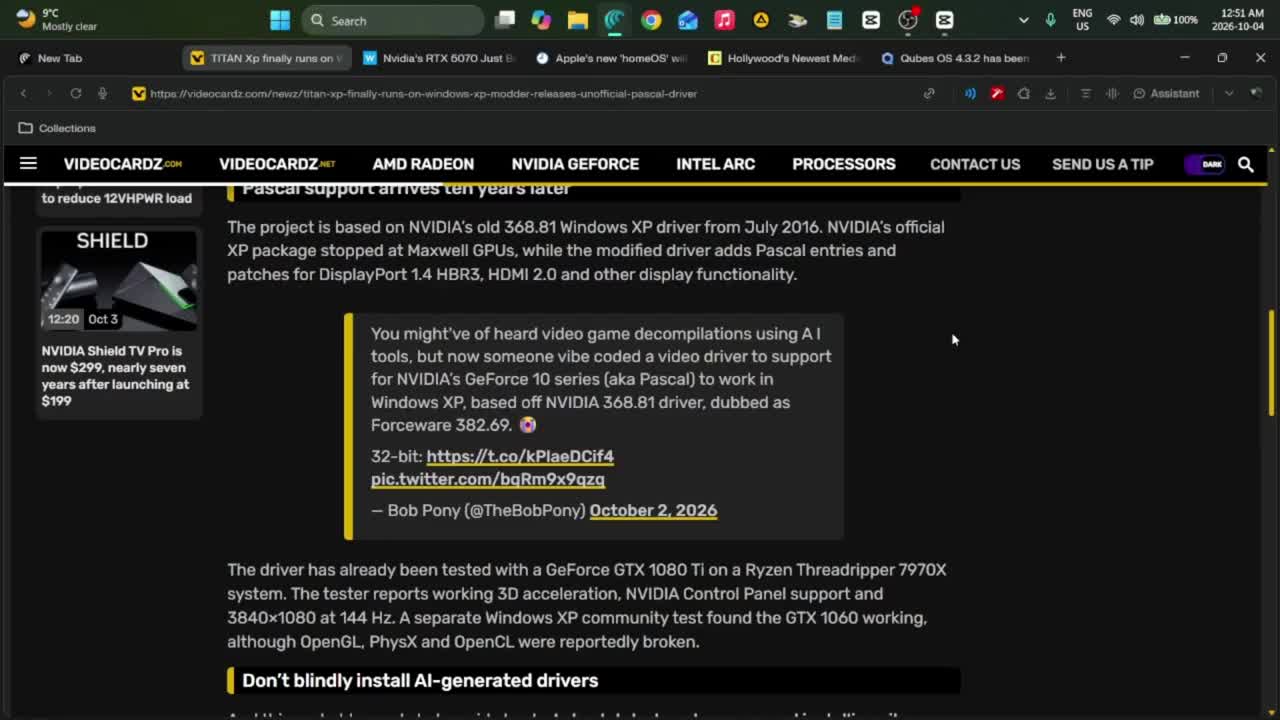Open File Explorer from taskbar
Viewport: 1280px width, 720px height.
click(577, 20)
